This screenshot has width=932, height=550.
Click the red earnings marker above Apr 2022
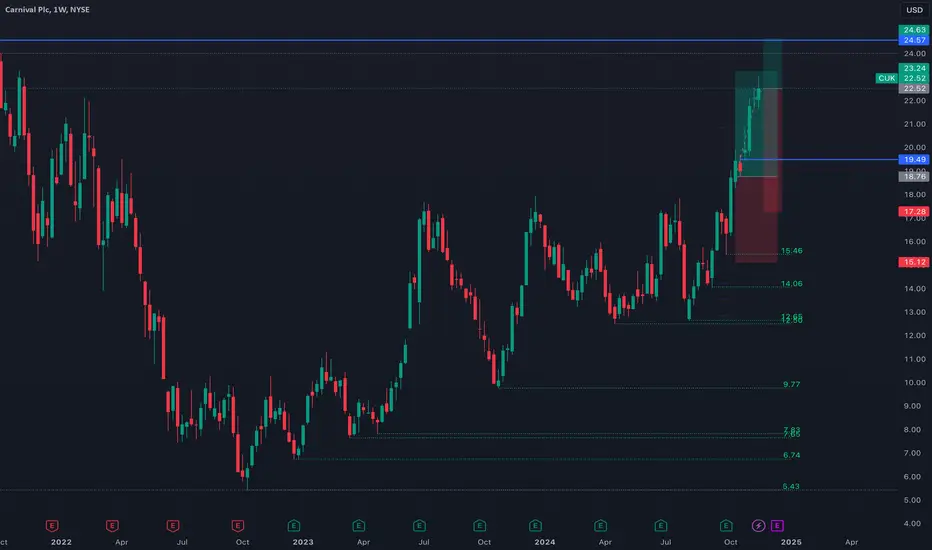(x=112, y=526)
